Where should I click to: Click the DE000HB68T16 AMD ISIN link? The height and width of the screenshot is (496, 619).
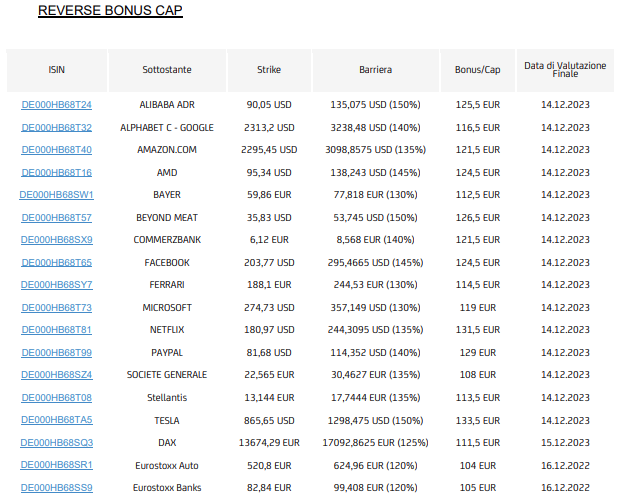pos(56,173)
